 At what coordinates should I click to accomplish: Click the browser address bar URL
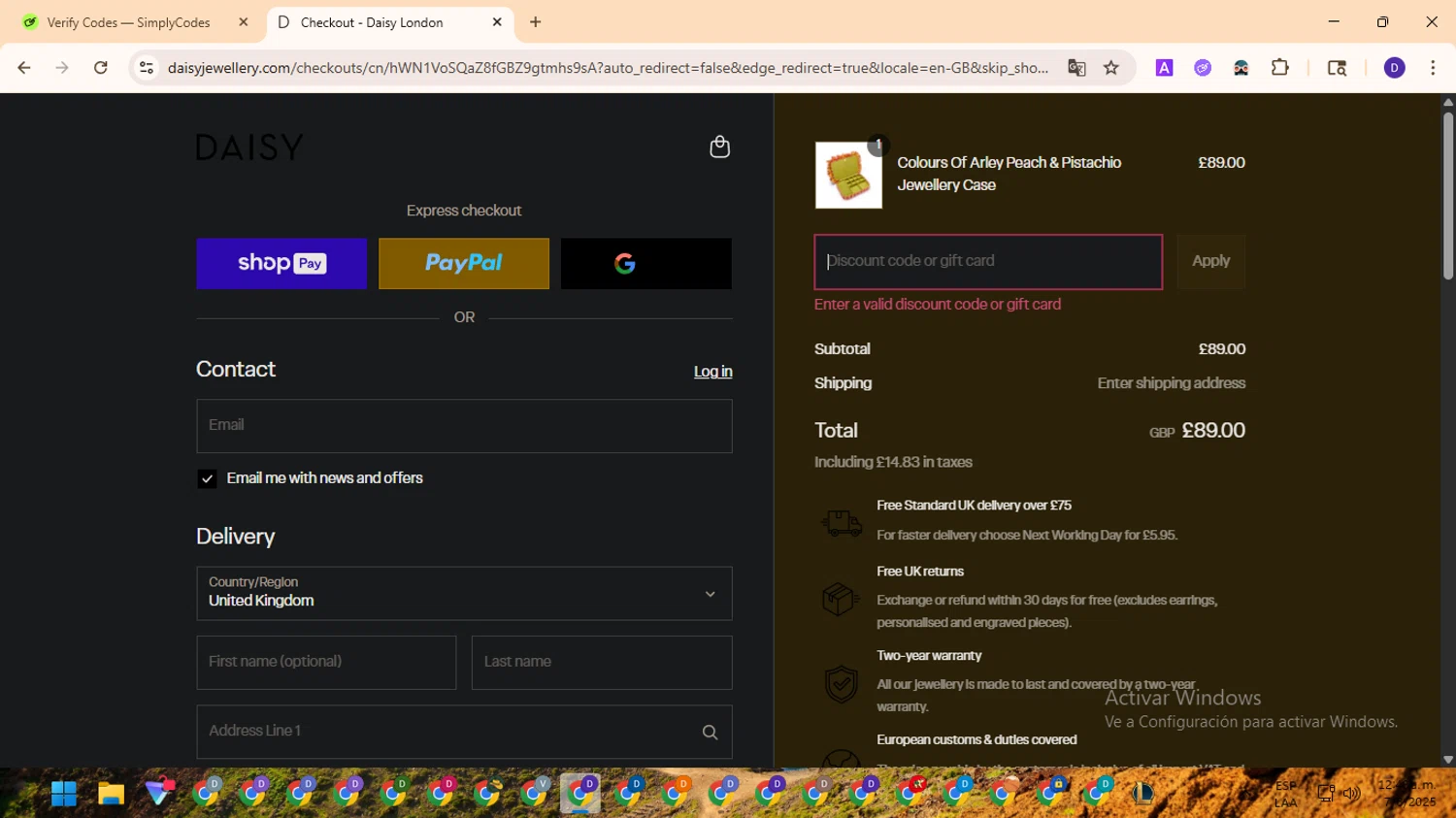608,68
